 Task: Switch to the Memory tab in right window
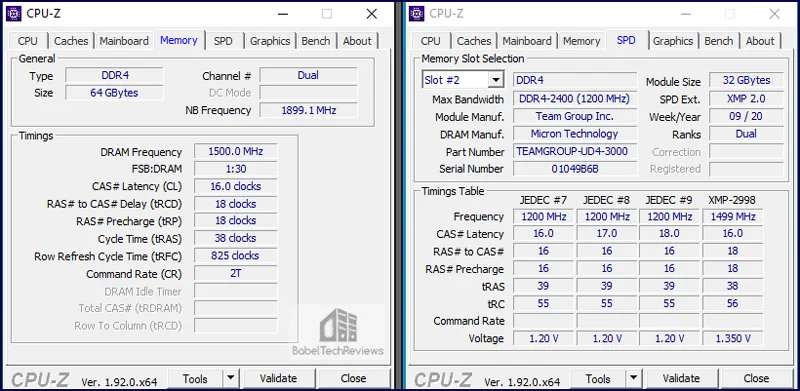(581, 41)
